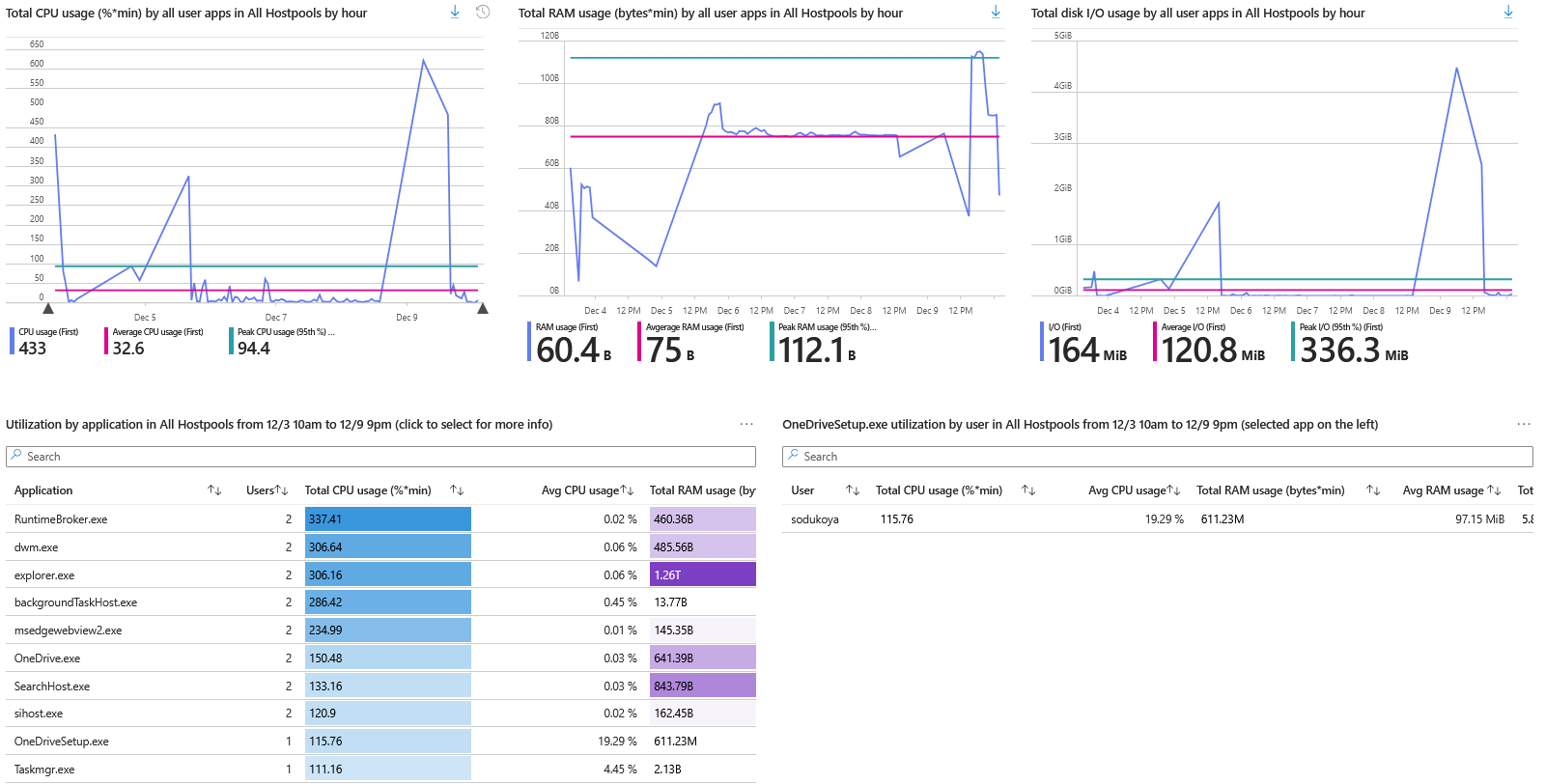Open the history icon on the CPU usage chart
This screenshot has width=1546, height=784.
pyautogui.click(x=483, y=12)
